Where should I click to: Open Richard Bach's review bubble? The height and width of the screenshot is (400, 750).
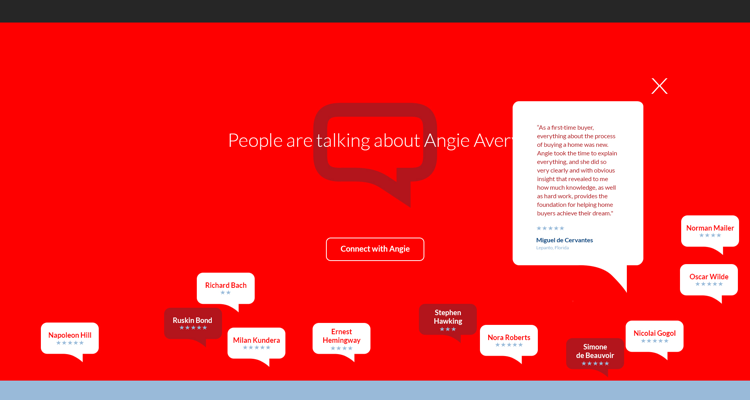225,288
